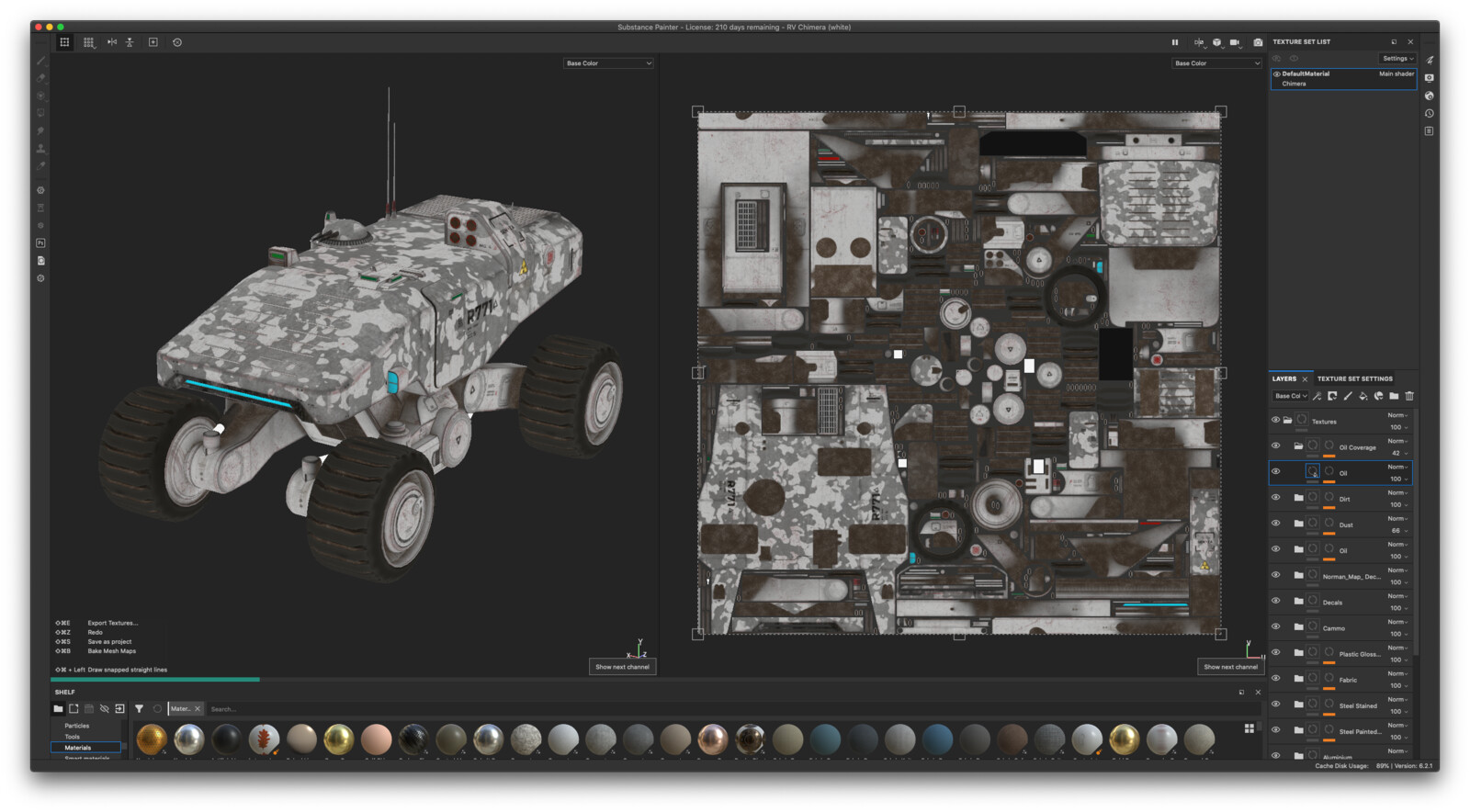Hide the Fabric layer
Image resolution: width=1470 pixels, height=812 pixels.
click(x=1275, y=678)
